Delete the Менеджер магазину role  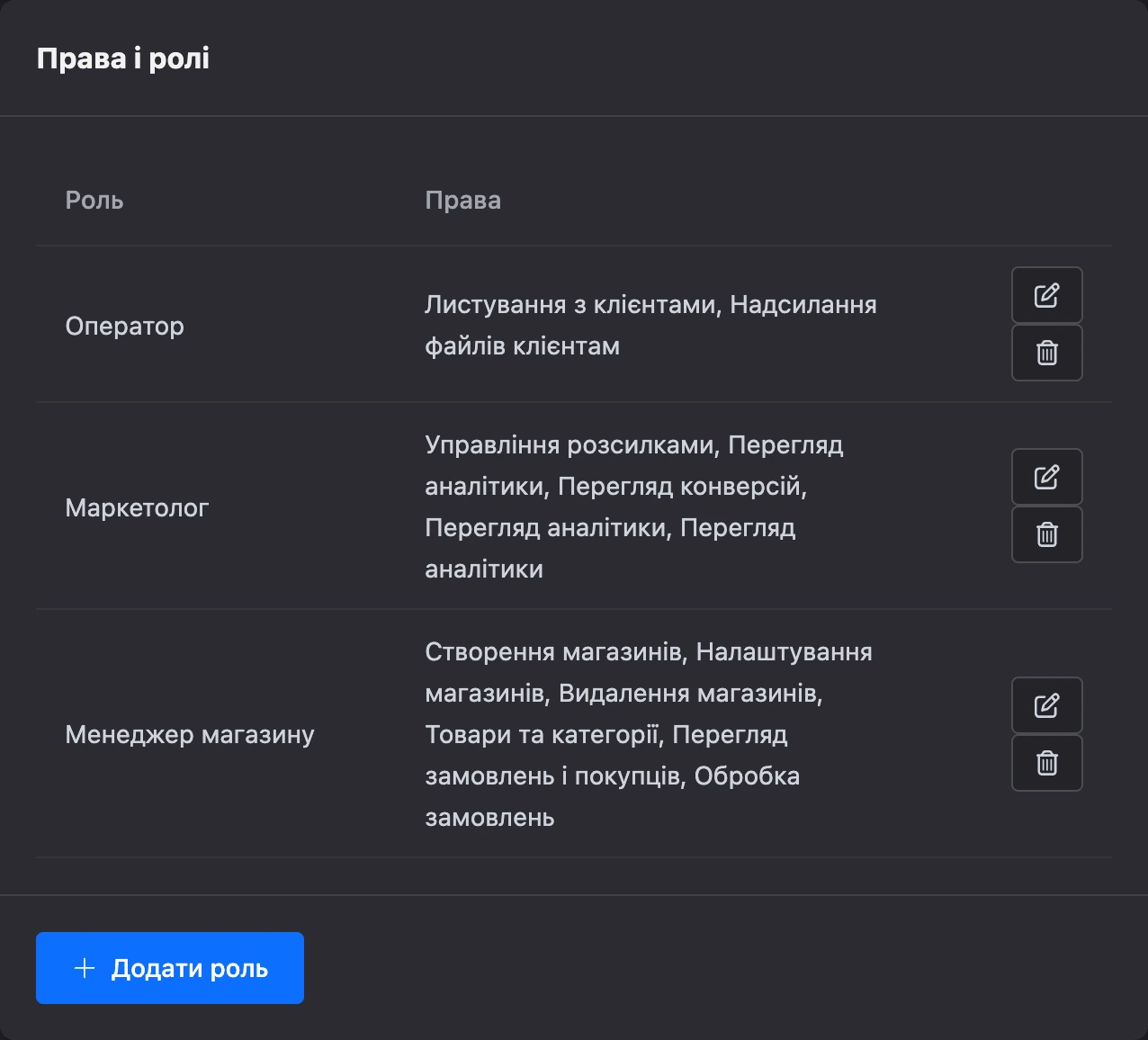click(x=1046, y=763)
